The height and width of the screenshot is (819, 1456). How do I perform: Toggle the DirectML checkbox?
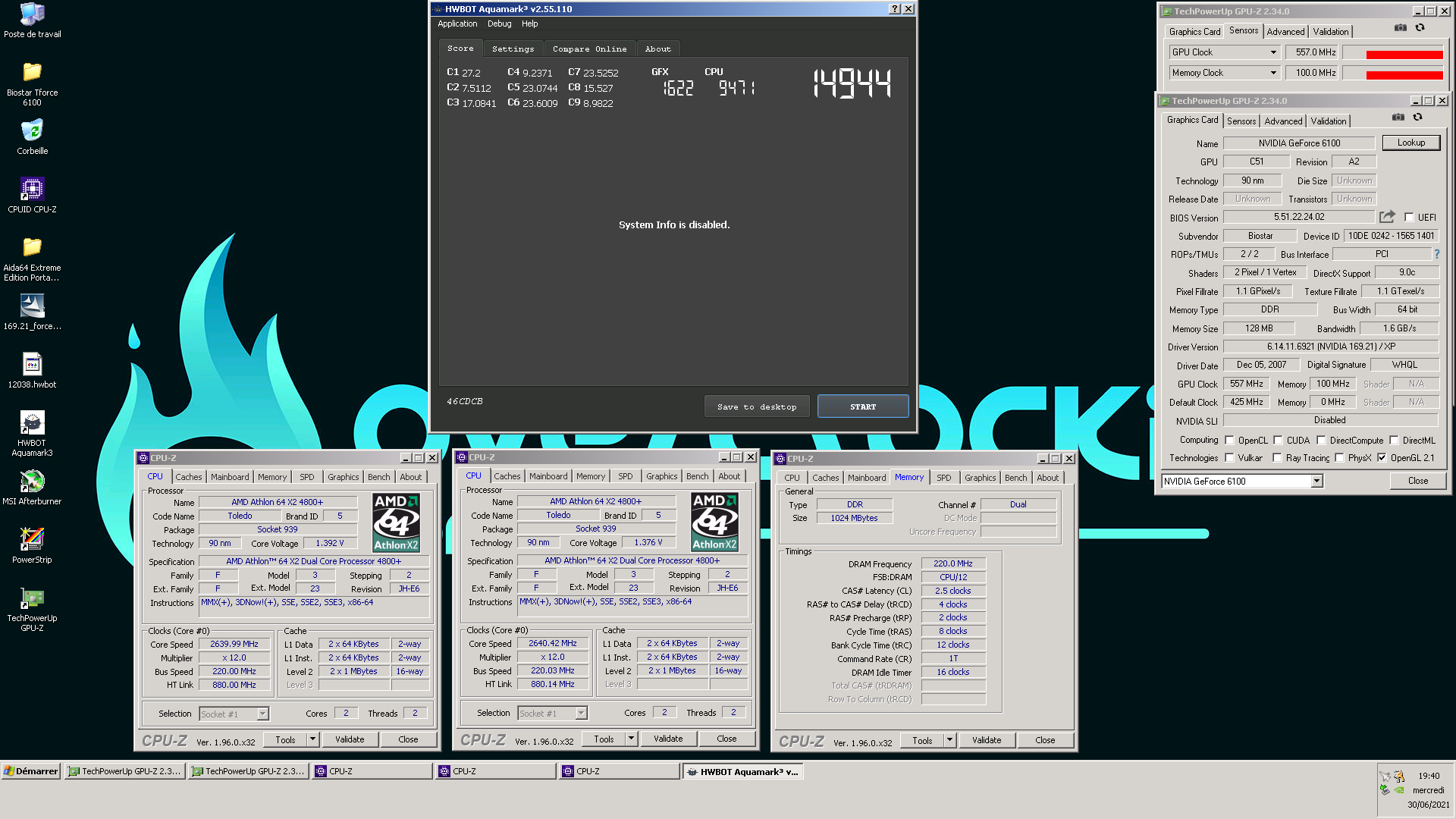[x=1394, y=441]
